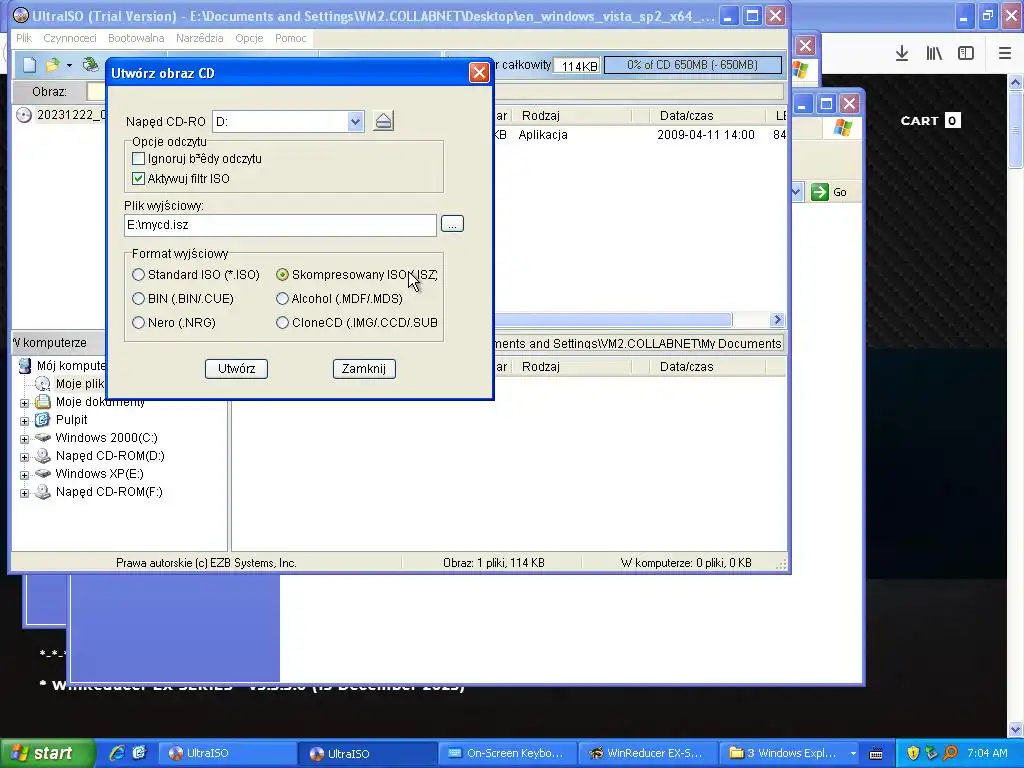Image resolution: width=1024 pixels, height=768 pixels.
Task: Click the green Go button in Explorer window
Action: pos(829,192)
